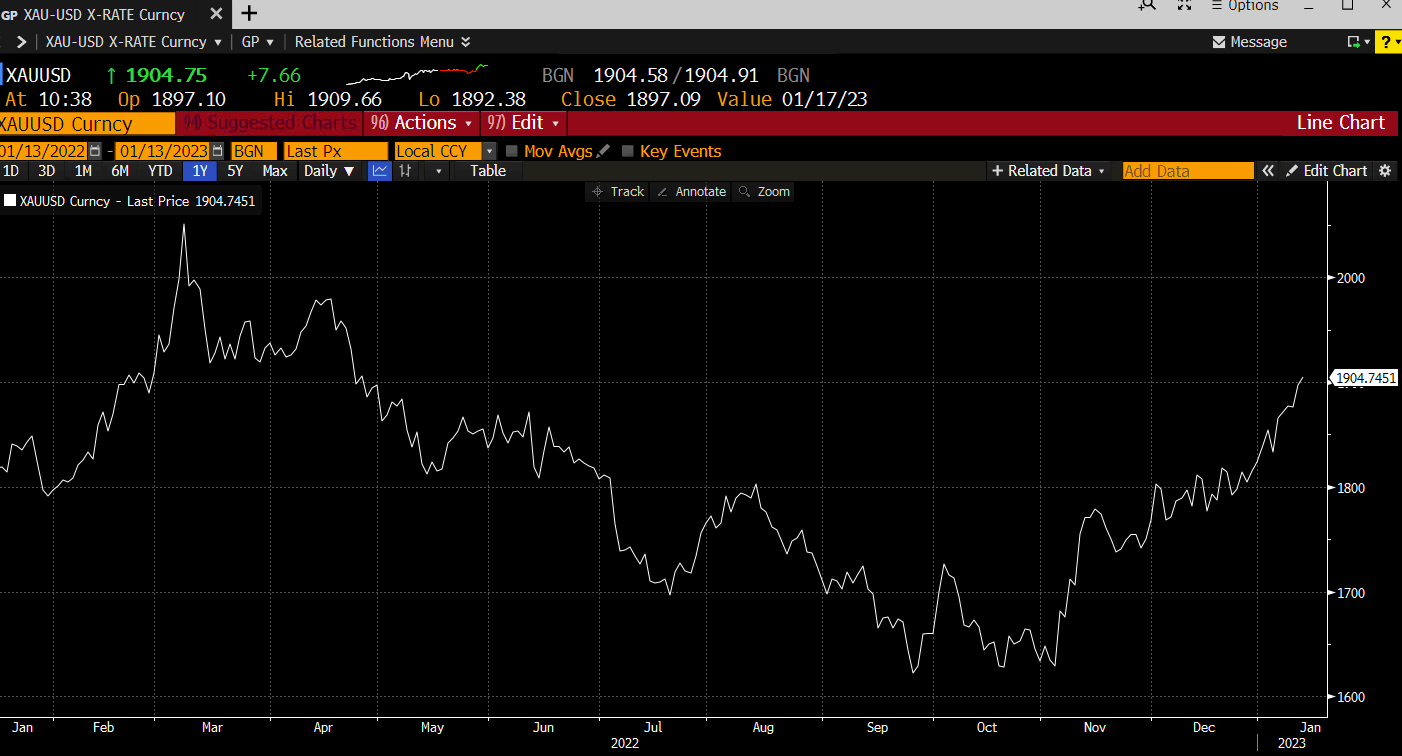Screen dimensions: 1402x756
Task: Open the Daily frequency dropdown
Action: pyautogui.click(x=329, y=171)
